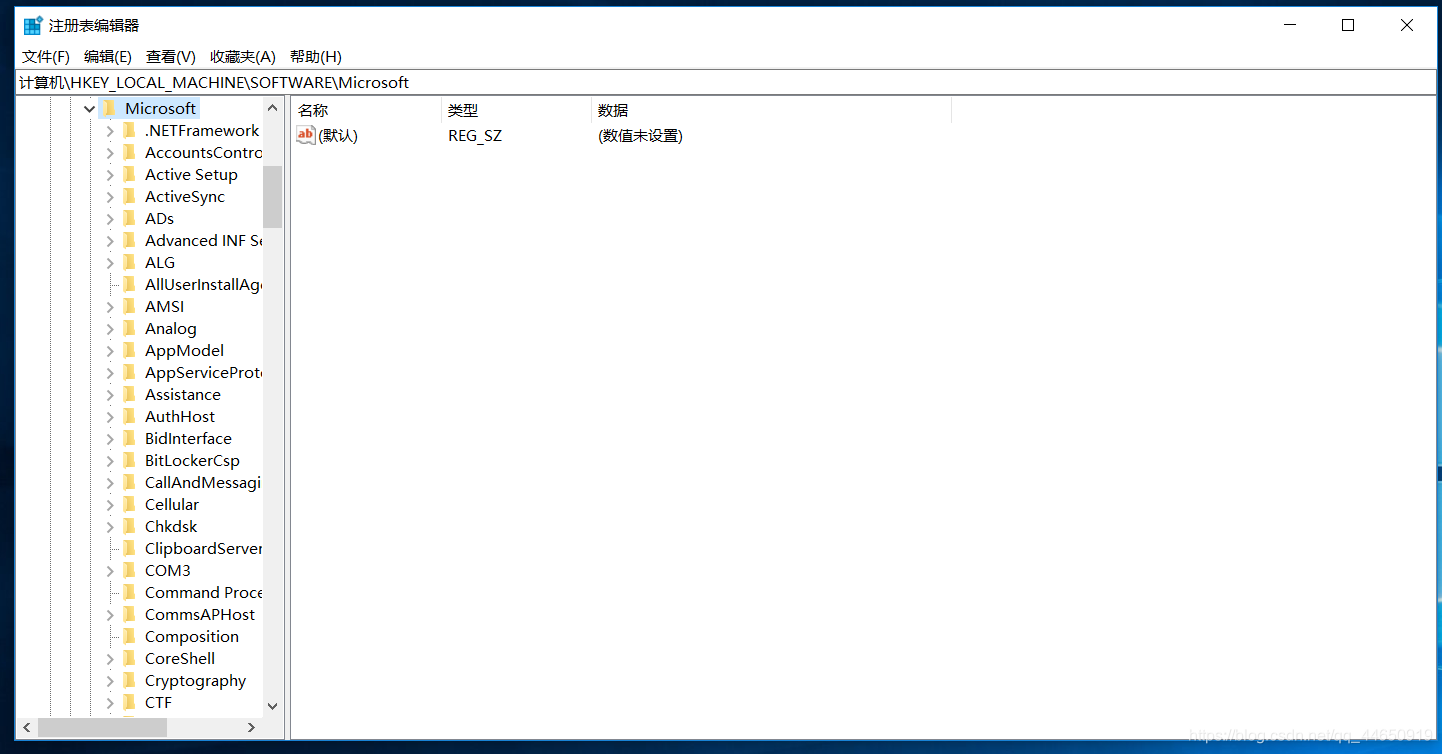Select the CallAndMessaging key
This screenshot has width=1442, height=754.
point(202,482)
